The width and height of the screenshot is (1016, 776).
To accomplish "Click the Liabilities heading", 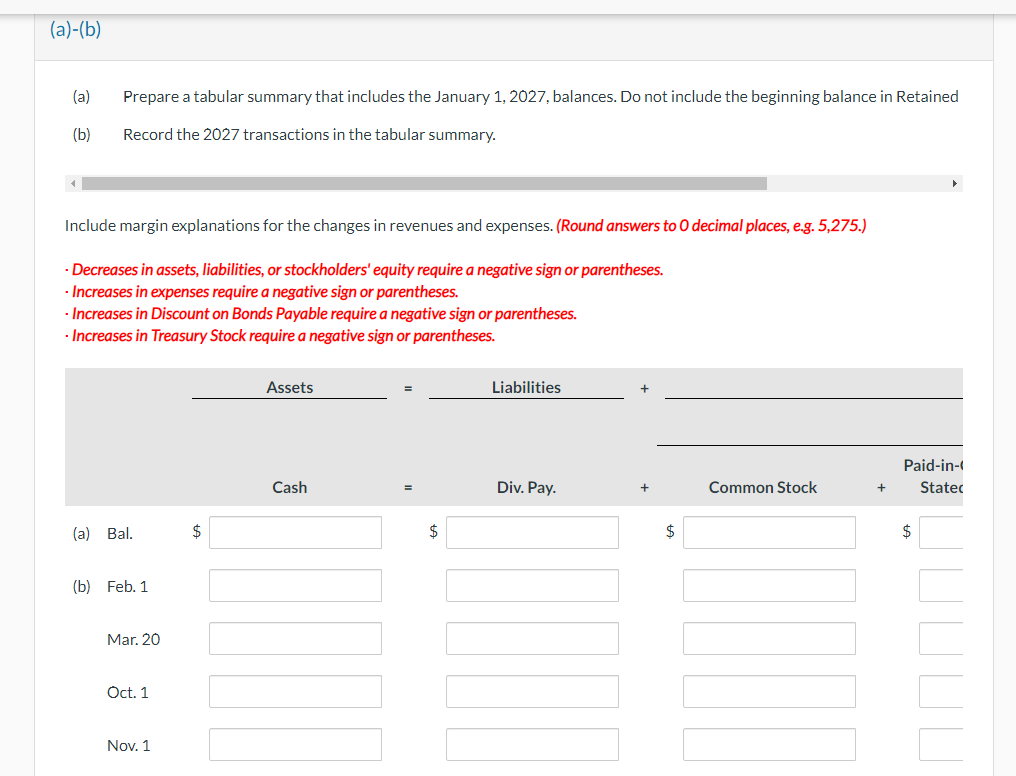I will 526,387.
